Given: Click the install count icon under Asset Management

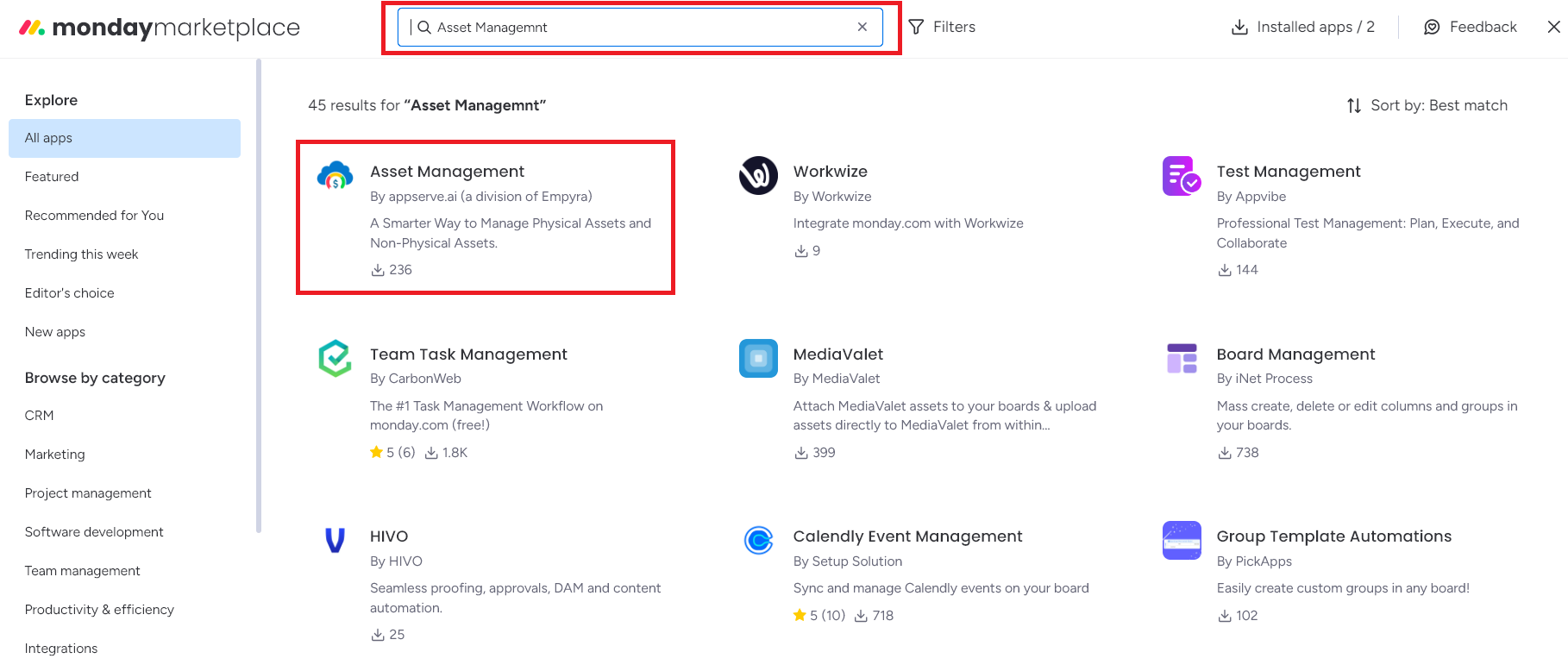Looking at the screenshot, I should [378, 270].
